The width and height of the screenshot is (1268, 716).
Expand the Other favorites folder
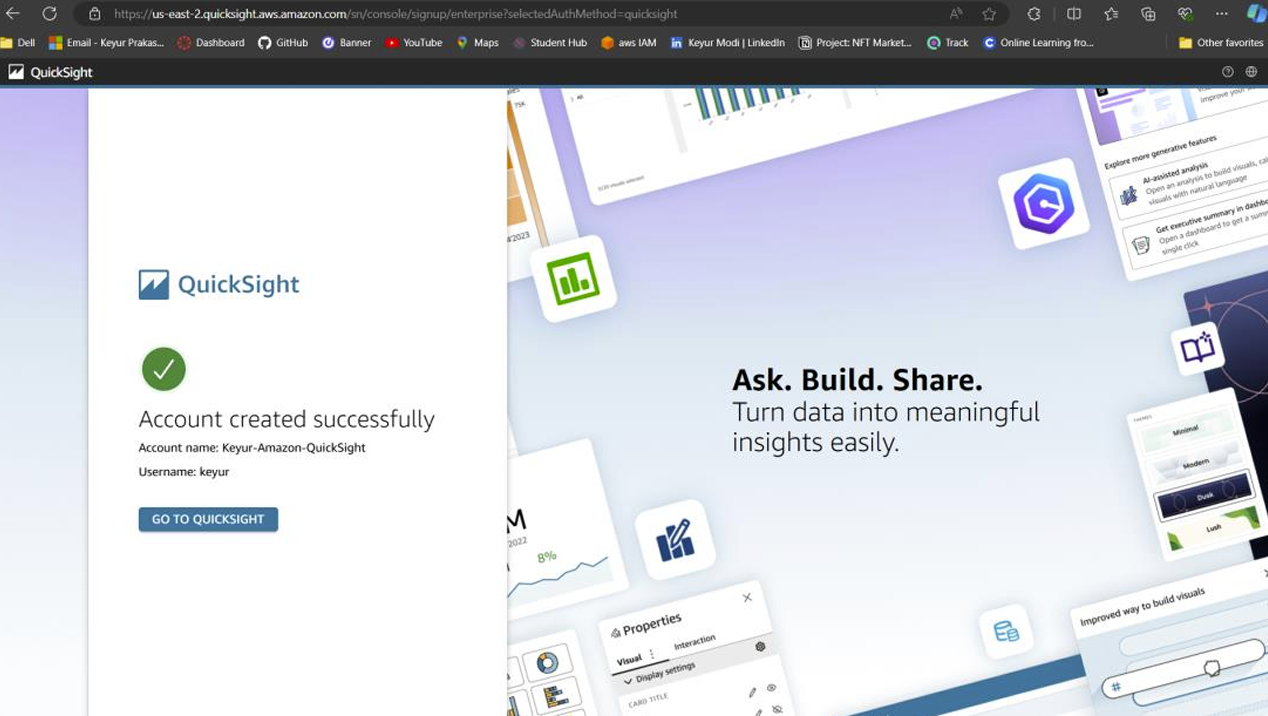[1221, 43]
